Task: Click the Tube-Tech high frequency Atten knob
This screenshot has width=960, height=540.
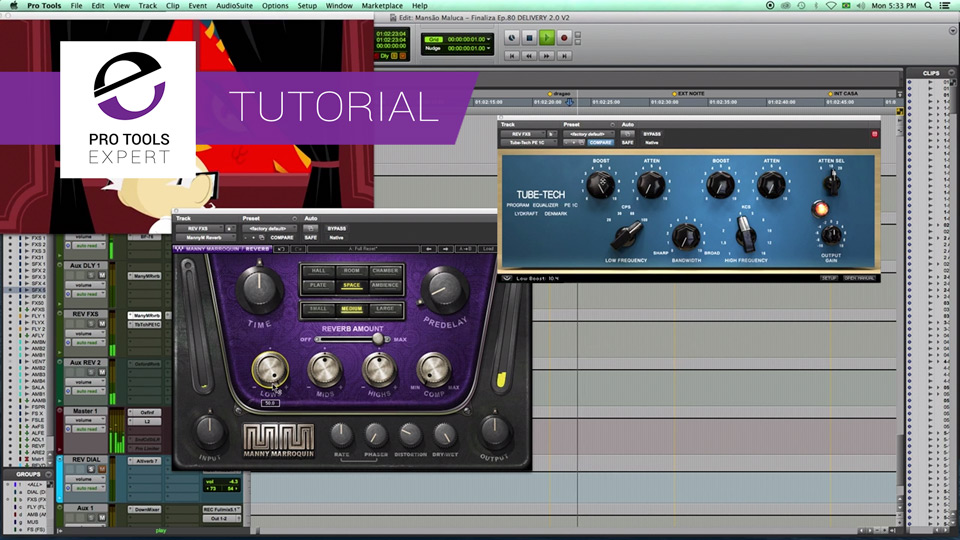Action: [771, 184]
